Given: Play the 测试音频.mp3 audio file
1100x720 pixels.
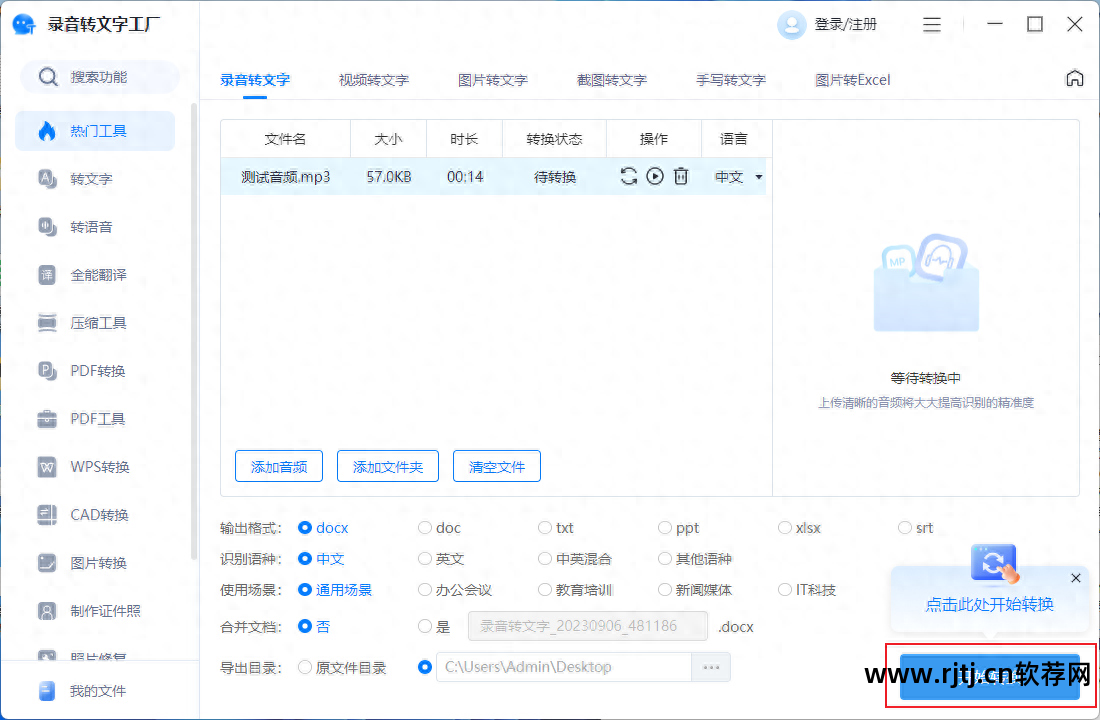Looking at the screenshot, I should (655, 176).
